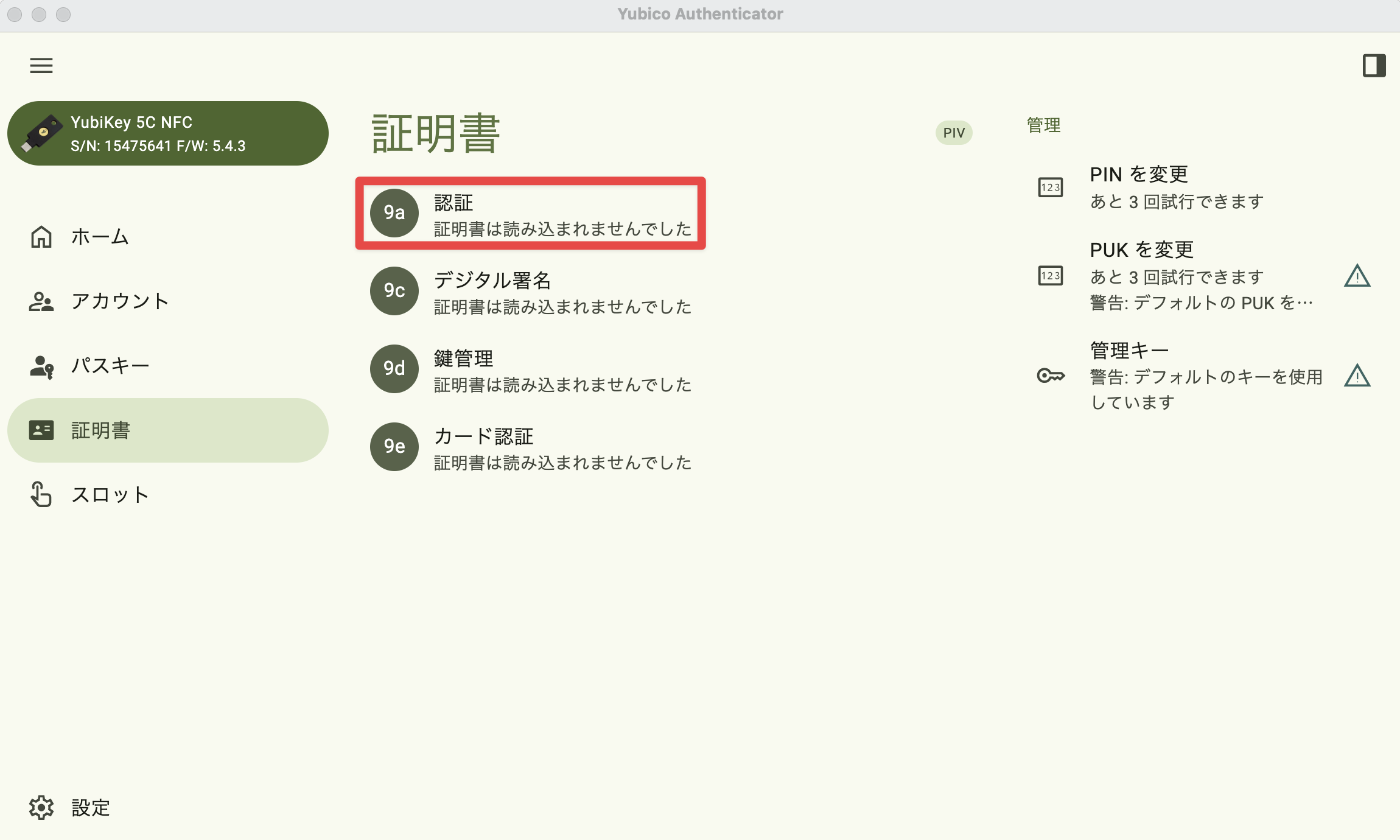
Task: Go to ホーム in the sidebar
Action: (168, 237)
